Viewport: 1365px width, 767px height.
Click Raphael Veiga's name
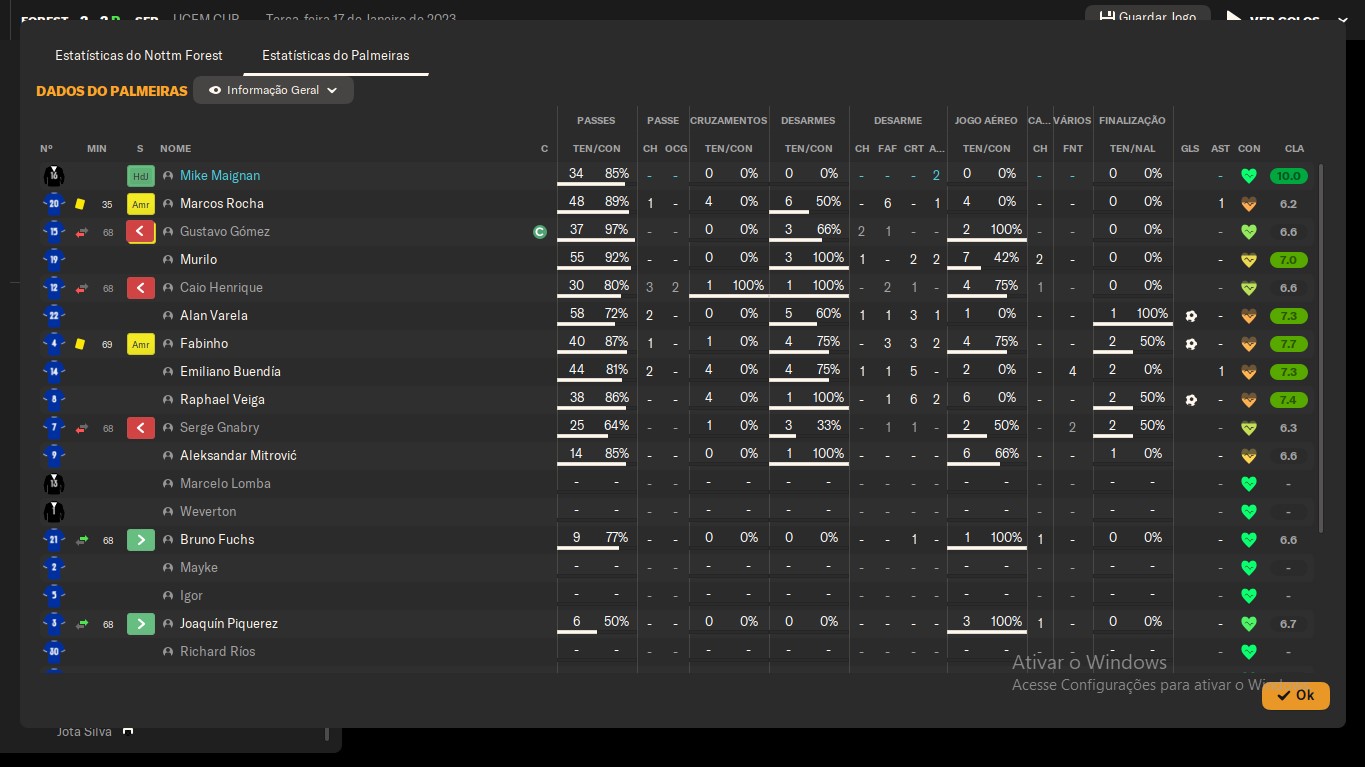tap(223, 399)
